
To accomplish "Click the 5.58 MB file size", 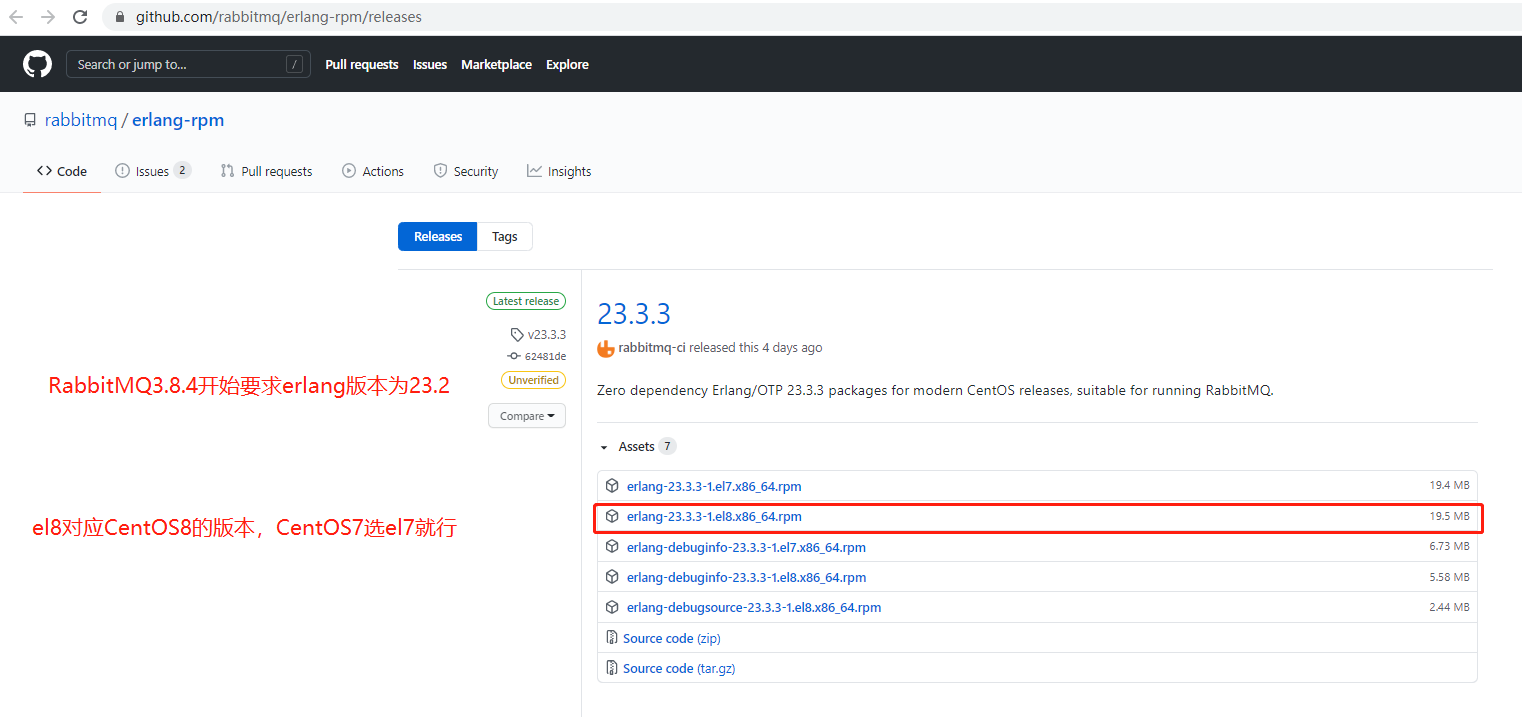I will (x=1449, y=577).
